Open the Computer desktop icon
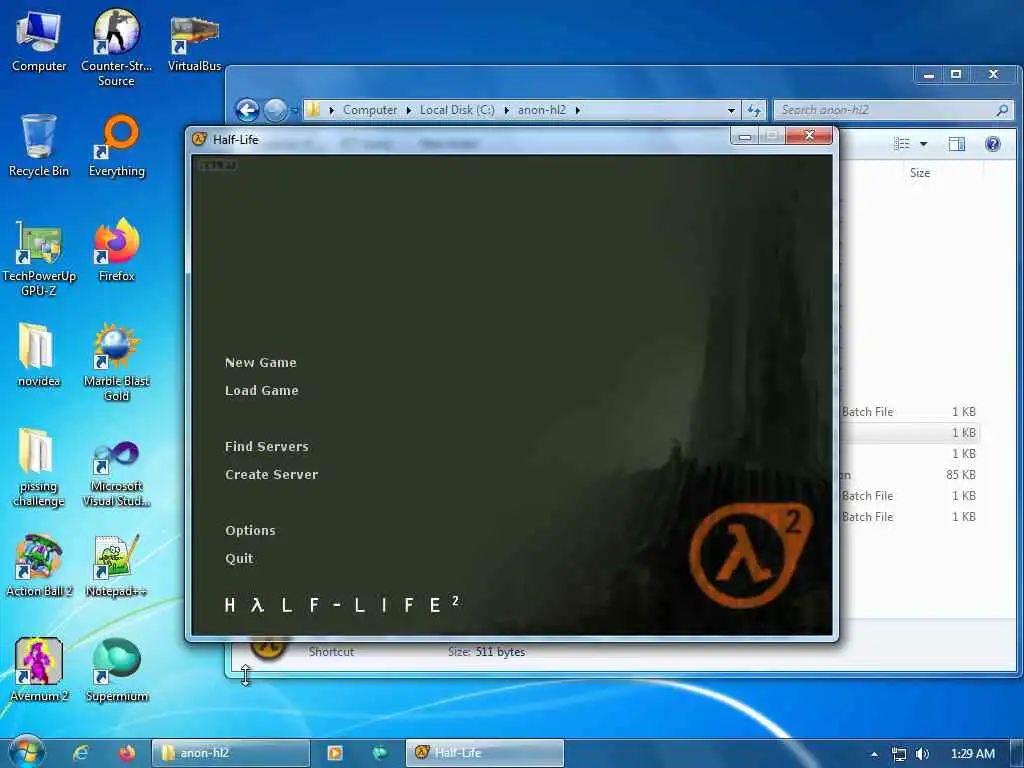This screenshot has width=1024, height=768. click(39, 42)
